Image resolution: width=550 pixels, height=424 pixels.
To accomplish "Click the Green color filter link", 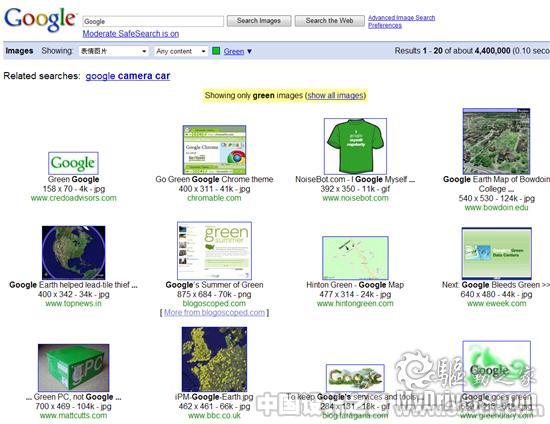I will (x=234, y=52).
